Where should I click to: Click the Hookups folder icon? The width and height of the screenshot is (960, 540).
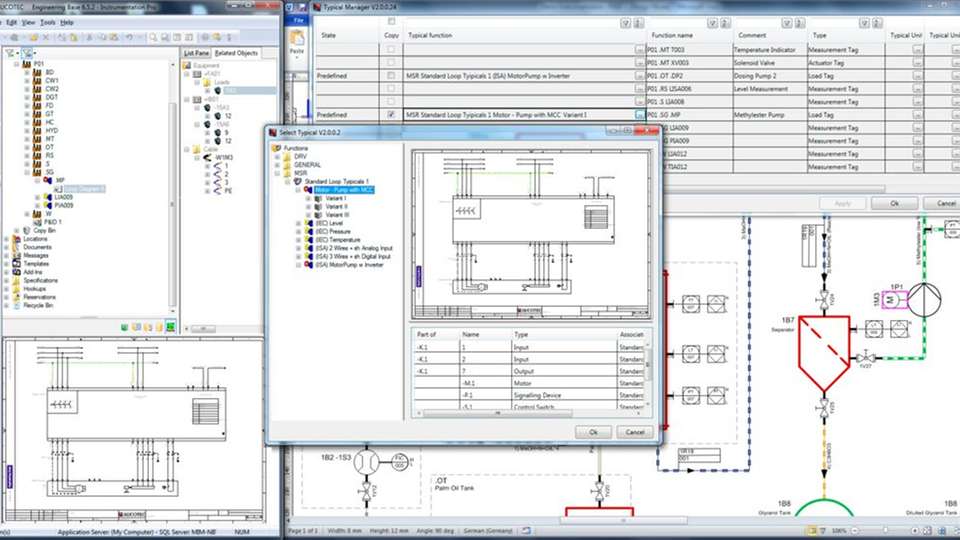tap(17, 288)
